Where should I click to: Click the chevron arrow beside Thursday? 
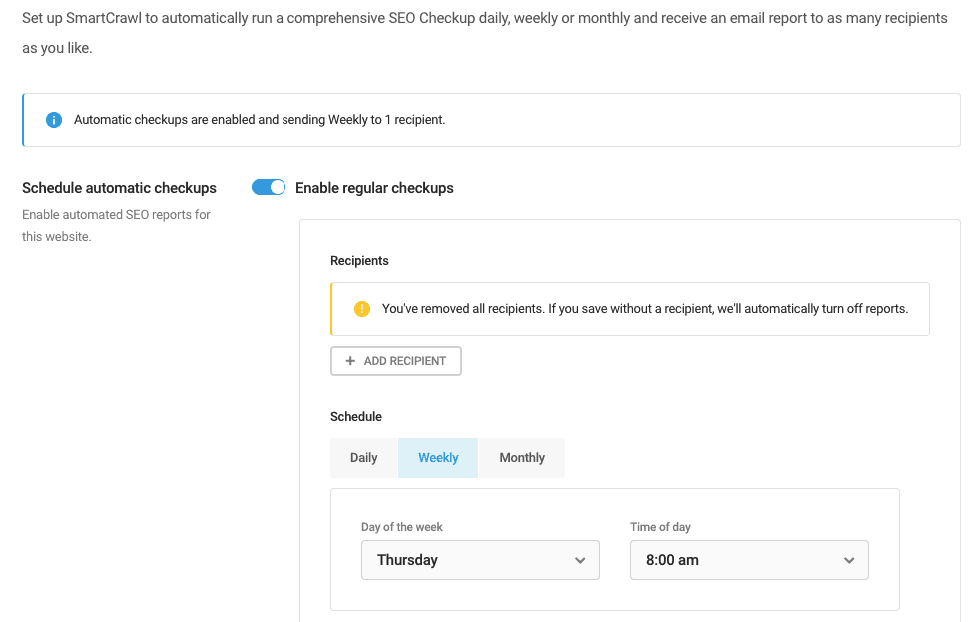point(580,561)
